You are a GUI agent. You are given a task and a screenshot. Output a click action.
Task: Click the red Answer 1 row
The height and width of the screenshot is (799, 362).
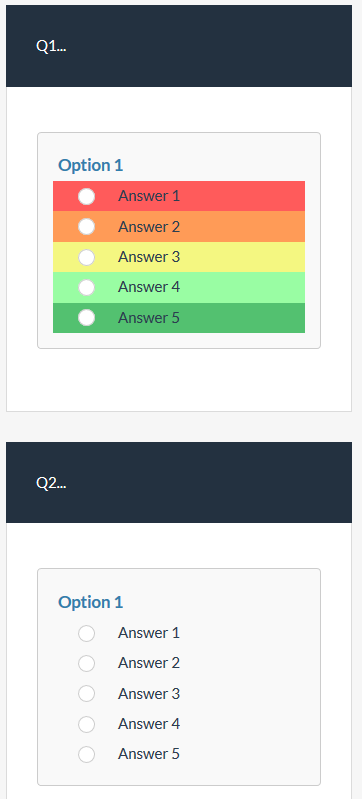coord(179,196)
